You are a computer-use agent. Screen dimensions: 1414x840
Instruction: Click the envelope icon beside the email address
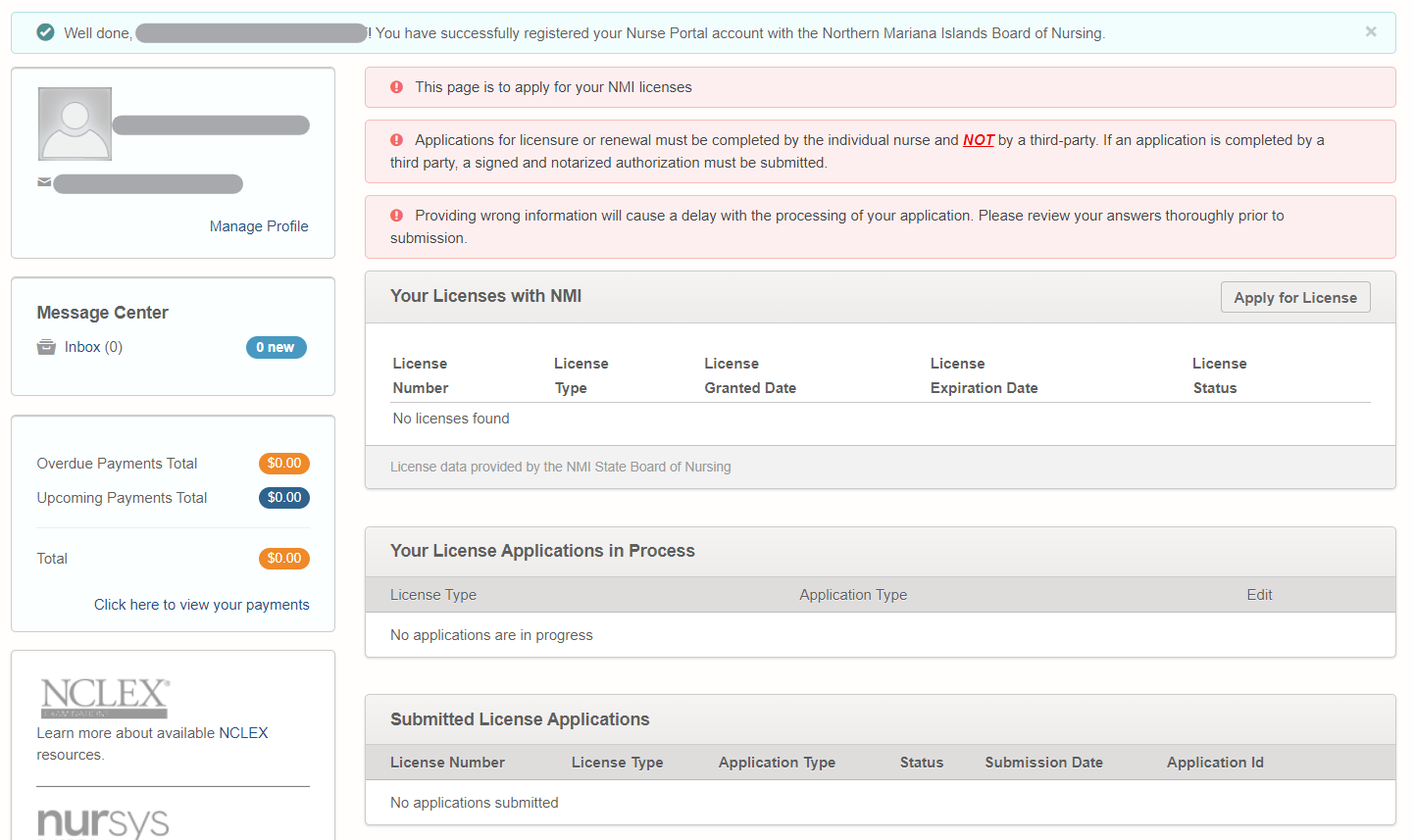[44, 183]
